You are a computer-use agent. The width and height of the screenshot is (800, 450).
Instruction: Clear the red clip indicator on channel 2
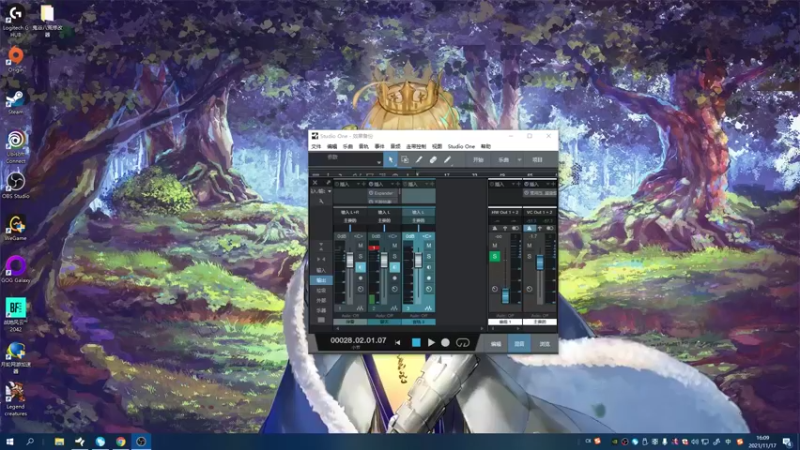point(373,247)
